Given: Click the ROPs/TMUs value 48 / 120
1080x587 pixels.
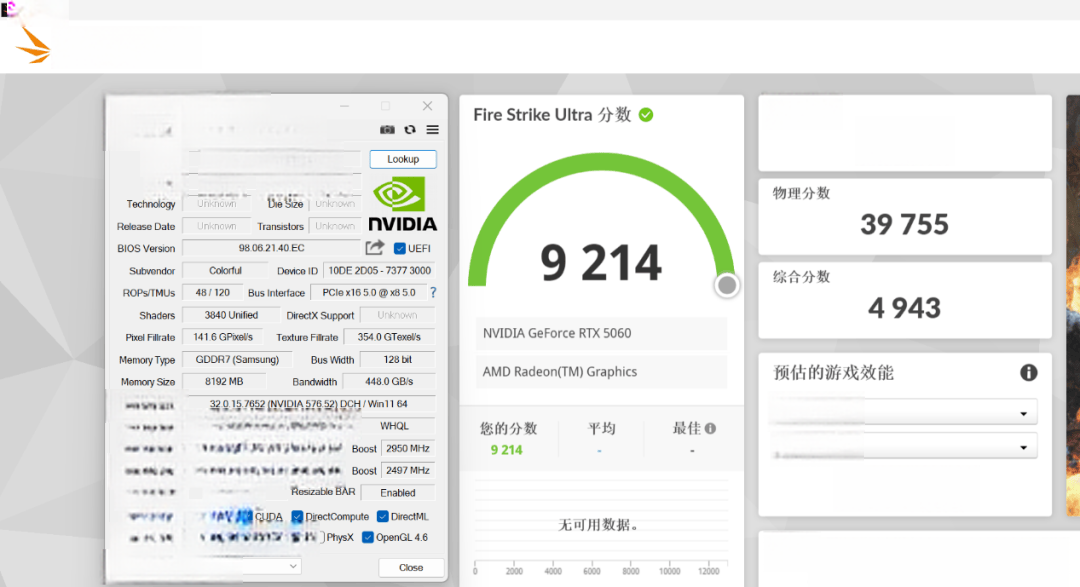Looking at the screenshot, I should coord(213,293).
